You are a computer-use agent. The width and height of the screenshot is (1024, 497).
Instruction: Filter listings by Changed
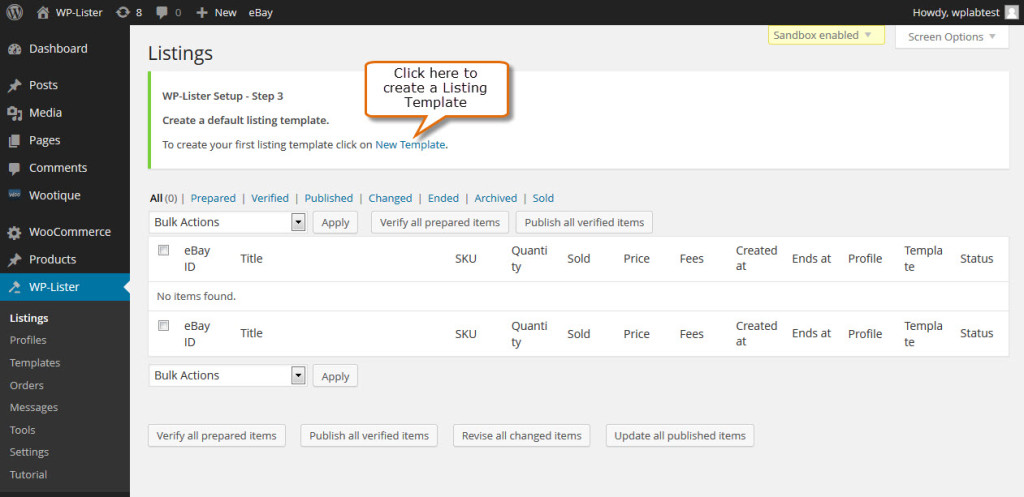coord(390,198)
